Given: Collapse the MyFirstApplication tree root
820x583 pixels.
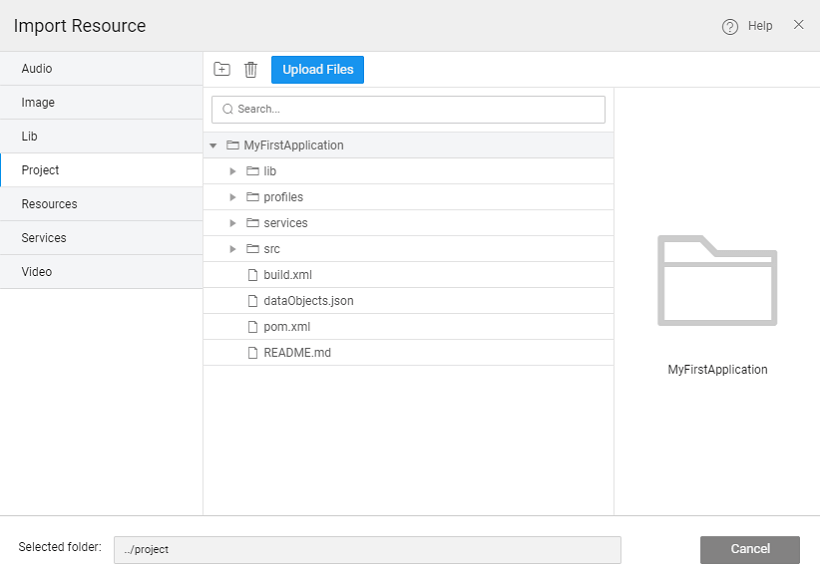Looking at the screenshot, I should click(212, 145).
